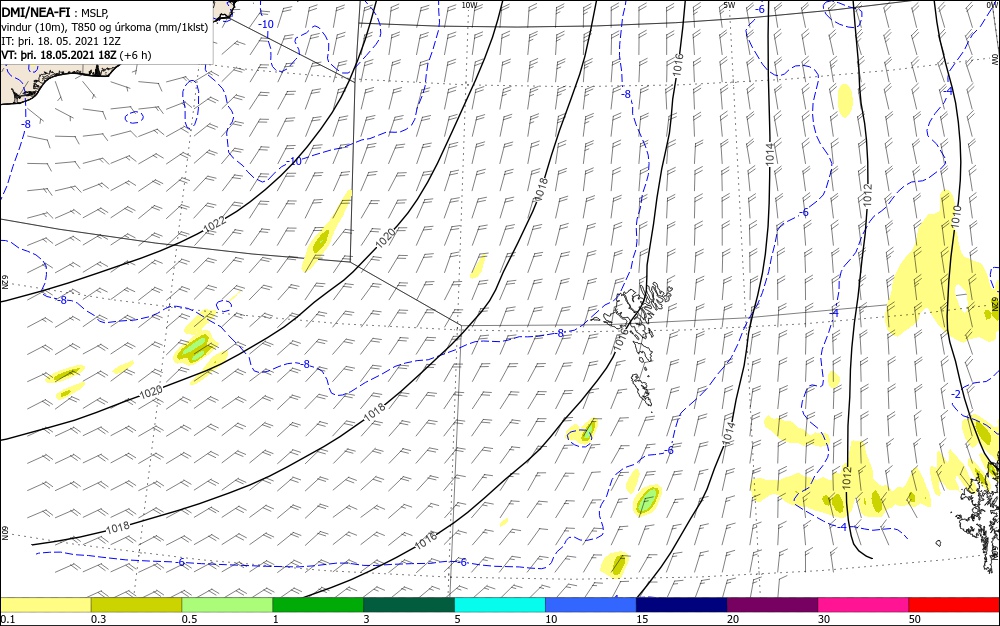This screenshot has width=1000, height=626.
Task: Click the VT valid time line
Action: 77,55
